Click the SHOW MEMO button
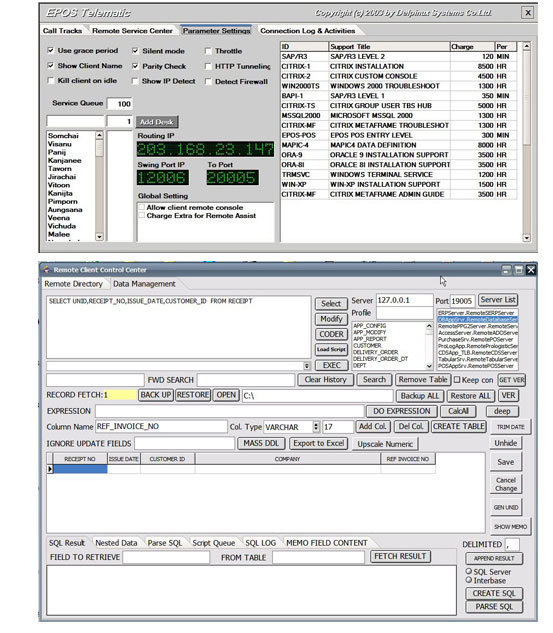Image resolution: width=553 pixels, height=633 pixels. pyautogui.click(x=510, y=526)
